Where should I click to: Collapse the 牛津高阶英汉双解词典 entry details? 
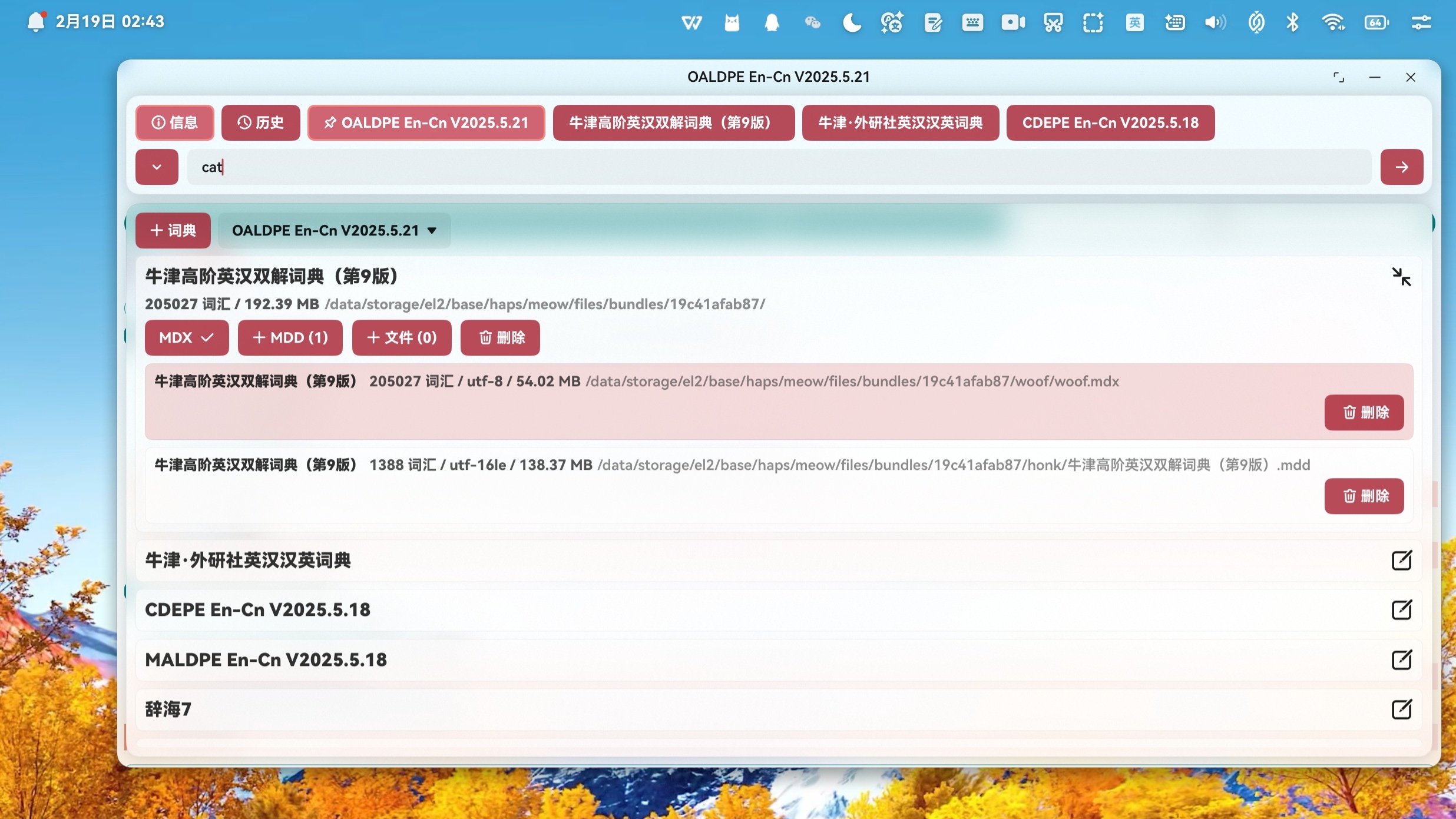click(x=1401, y=277)
